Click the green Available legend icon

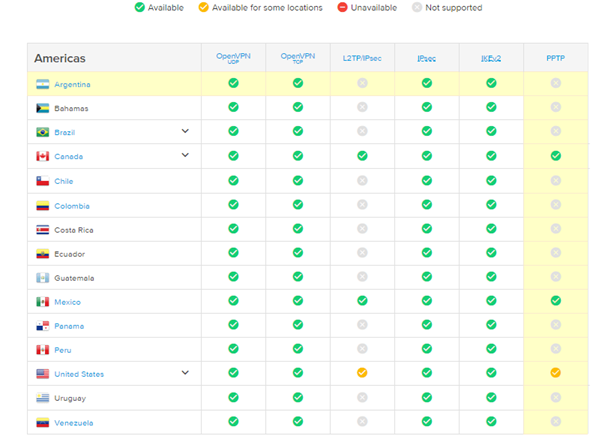140,7
